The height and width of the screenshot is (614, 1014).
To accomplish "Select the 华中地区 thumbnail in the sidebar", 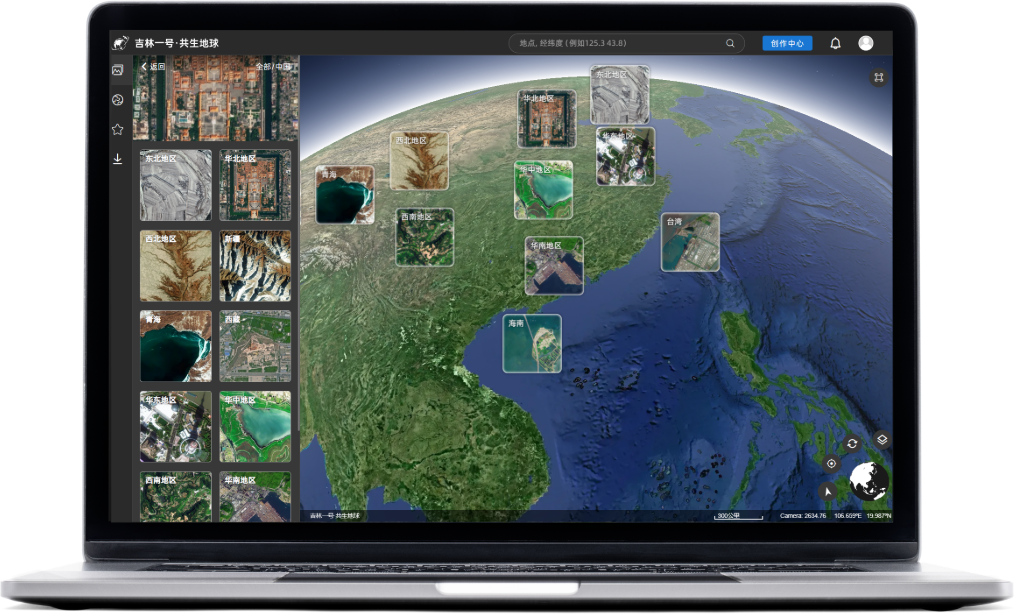I will tap(255, 426).
